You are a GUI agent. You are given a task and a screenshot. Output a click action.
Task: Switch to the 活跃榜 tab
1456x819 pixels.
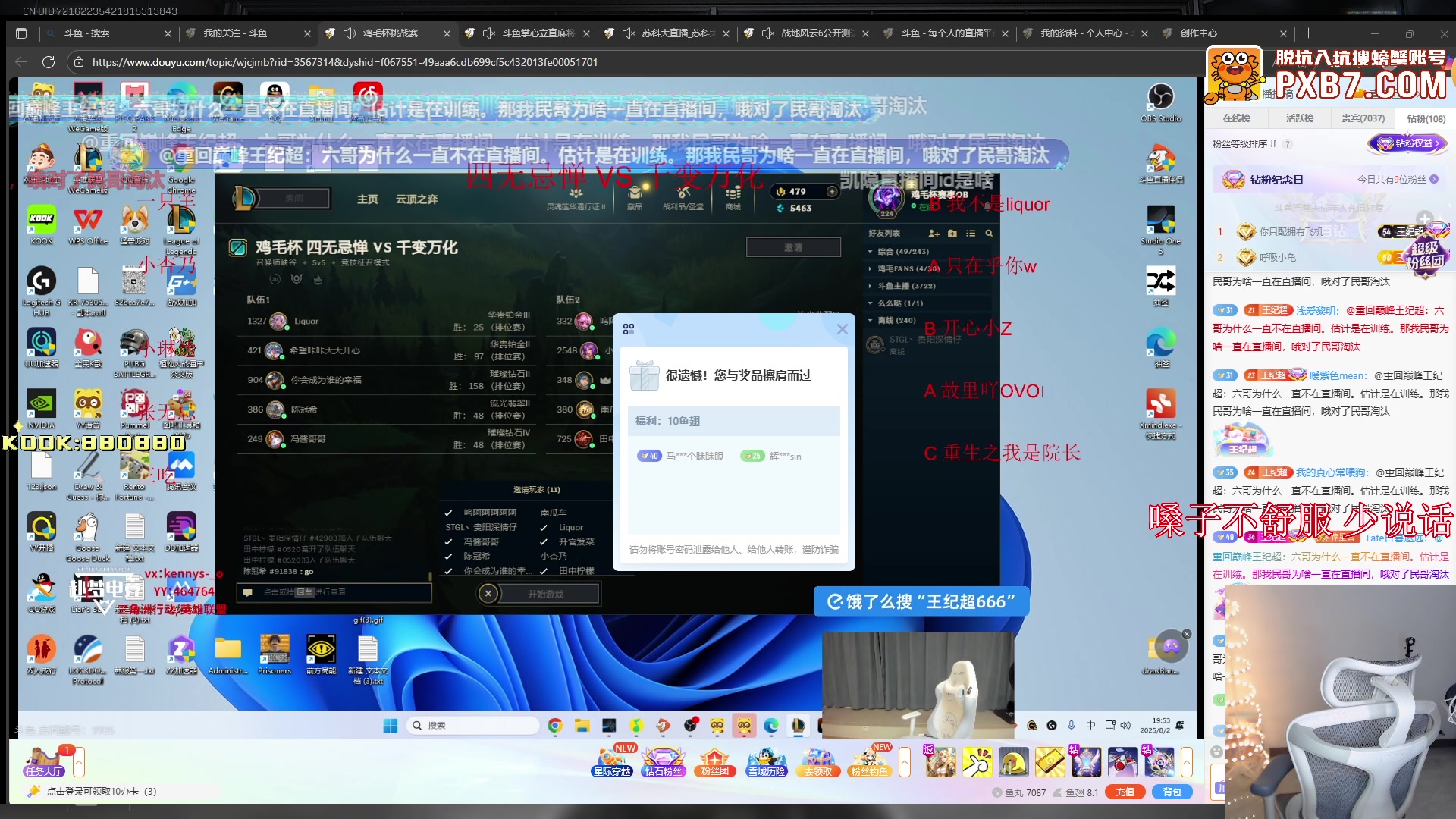coord(1300,118)
